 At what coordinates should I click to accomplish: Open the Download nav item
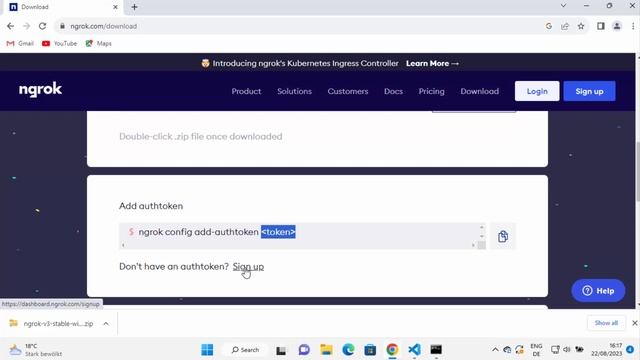[x=480, y=91]
